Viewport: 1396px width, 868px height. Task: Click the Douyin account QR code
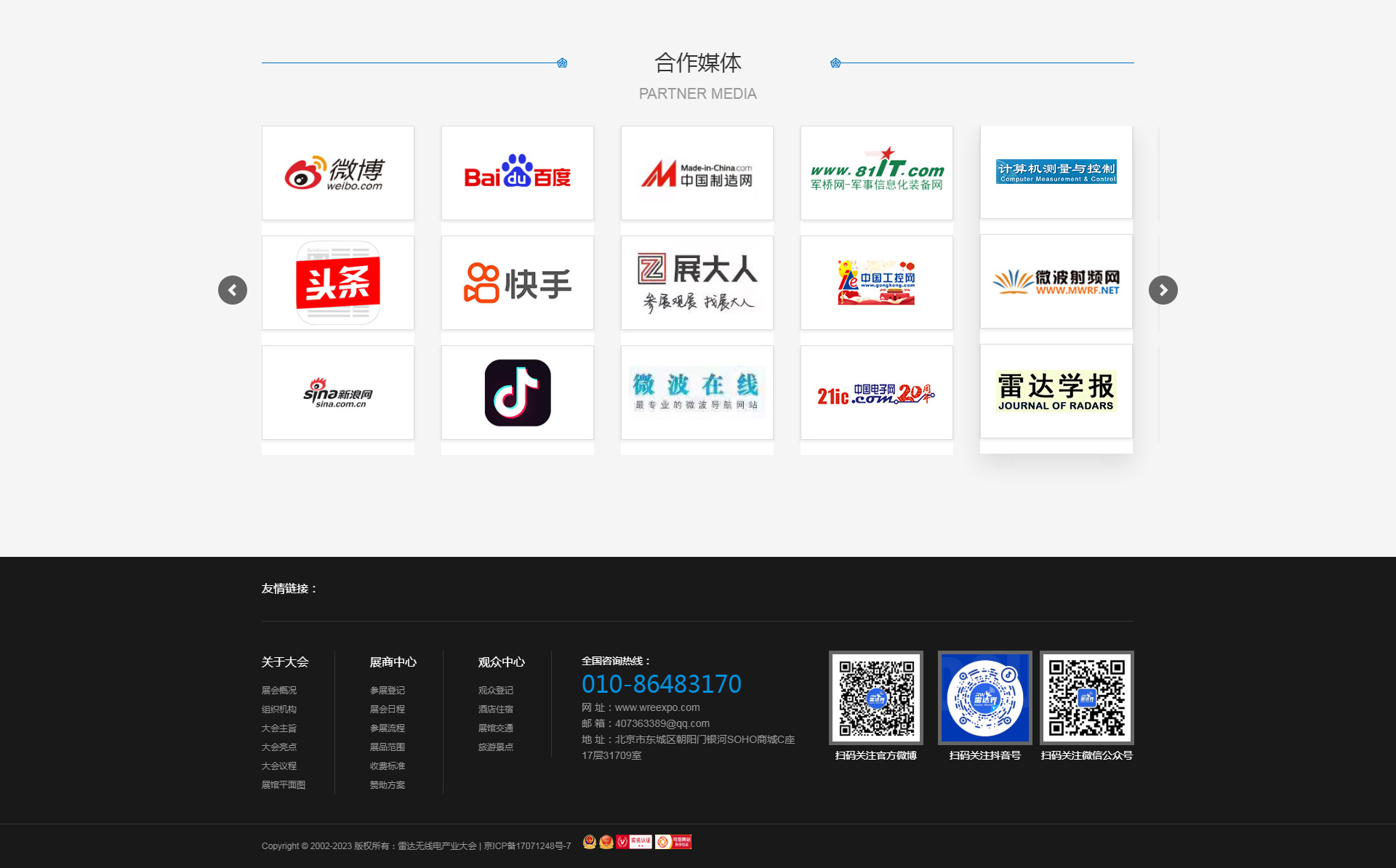tap(984, 698)
